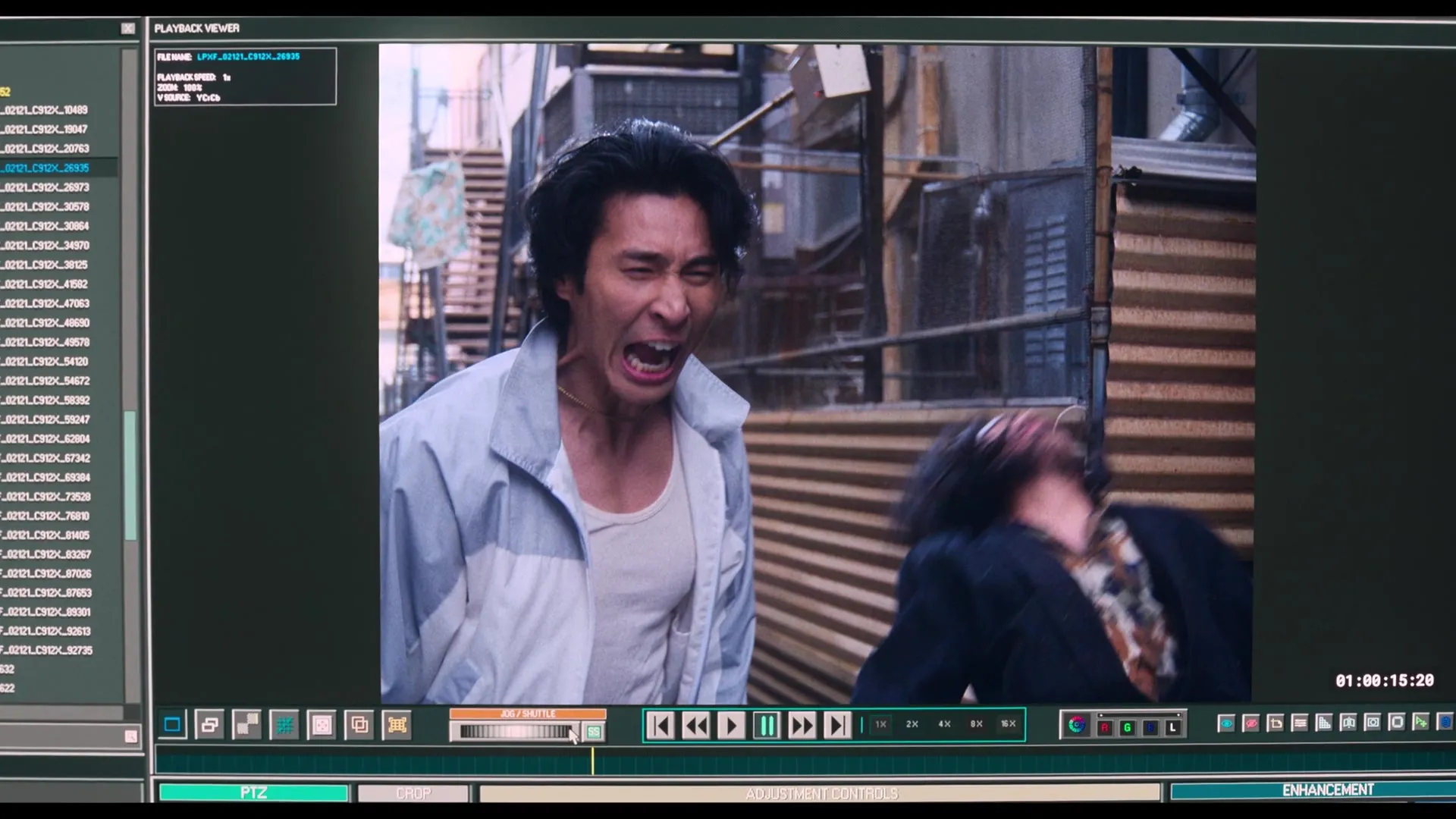Viewport: 1456px width, 819px height.
Task: Select file C912X_30578 in the list
Action: tap(47, 206)
